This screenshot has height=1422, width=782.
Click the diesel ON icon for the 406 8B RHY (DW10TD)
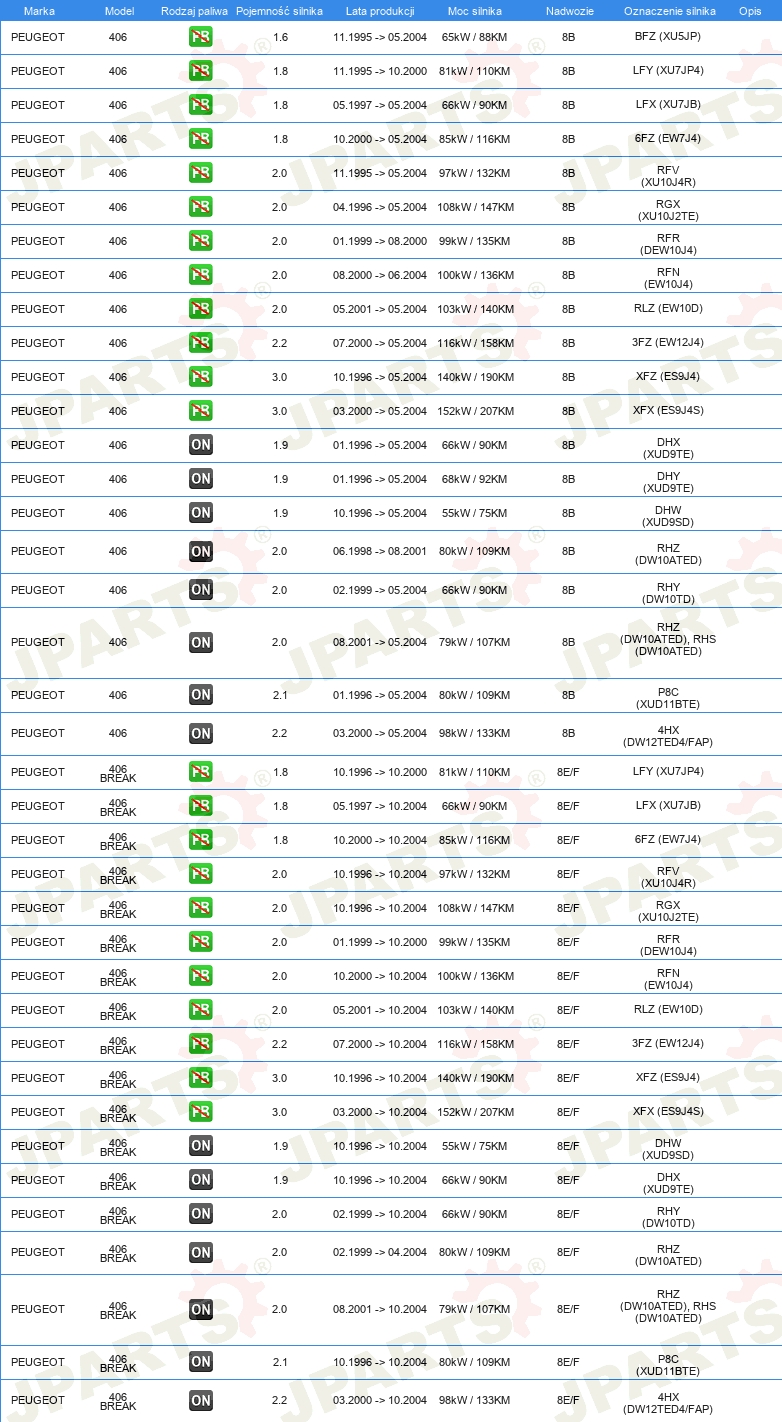click(201, 590)
